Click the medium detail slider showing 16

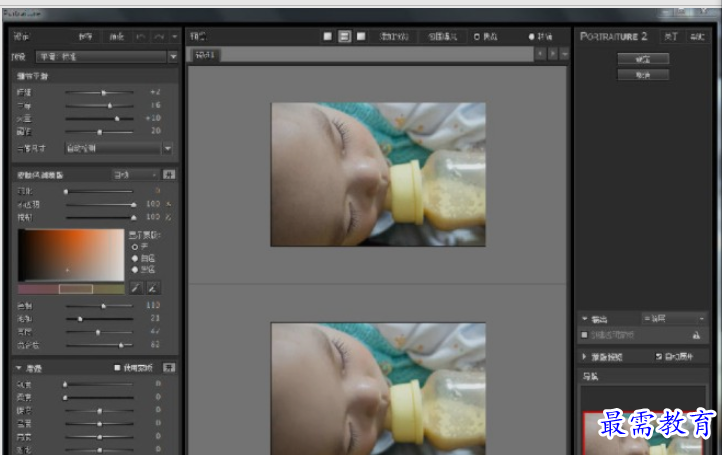pos(99,105)
